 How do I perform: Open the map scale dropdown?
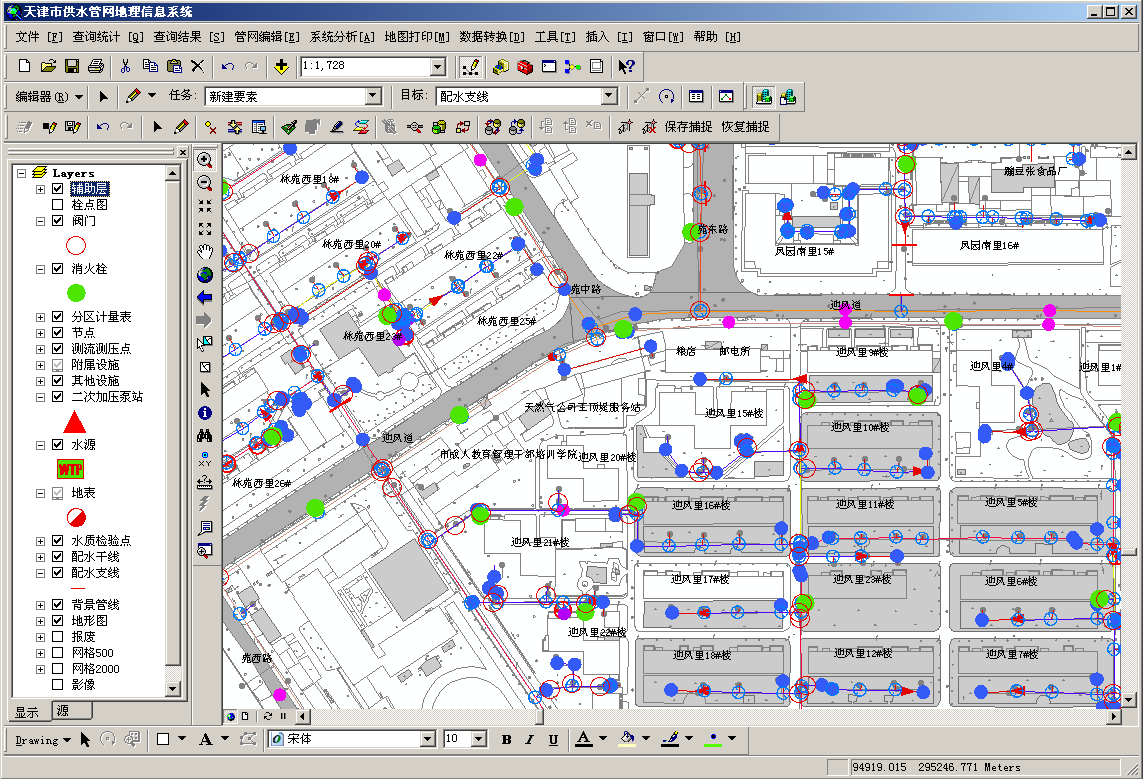[x=437, y=67]
